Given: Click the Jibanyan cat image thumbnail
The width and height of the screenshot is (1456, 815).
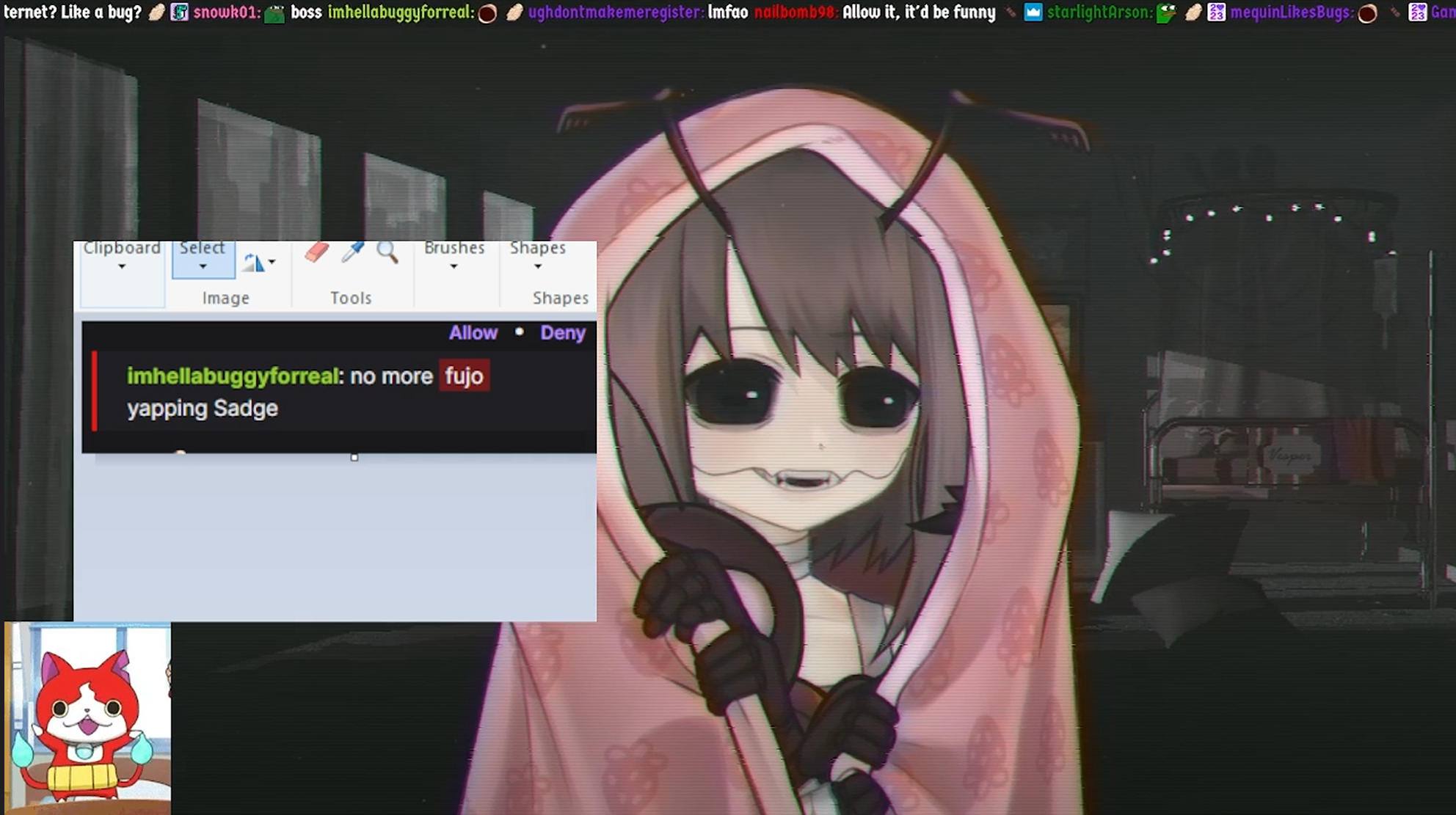Looking at the screenshot, I should (87, 717).
